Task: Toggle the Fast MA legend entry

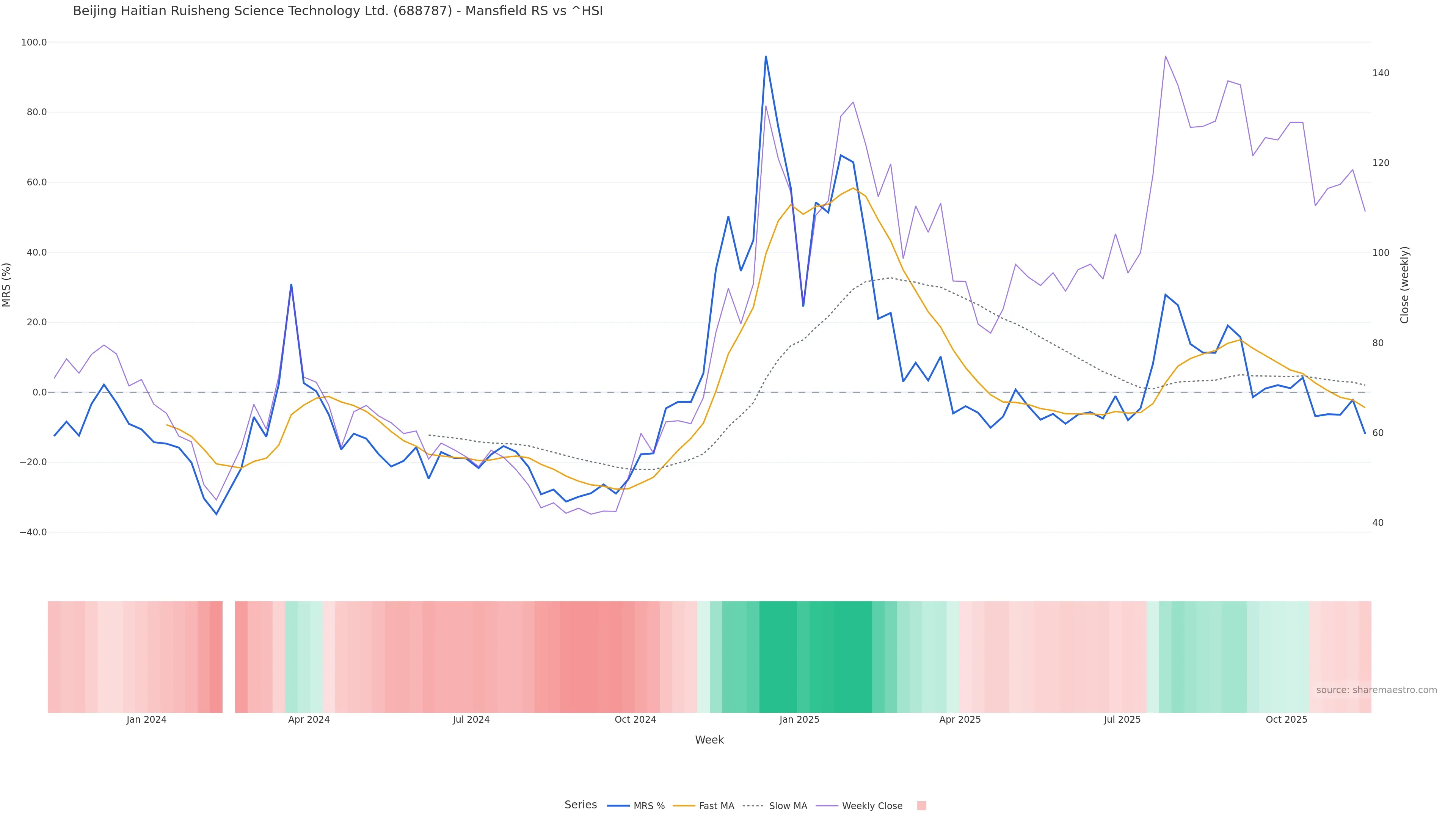Action: [716, 806]
